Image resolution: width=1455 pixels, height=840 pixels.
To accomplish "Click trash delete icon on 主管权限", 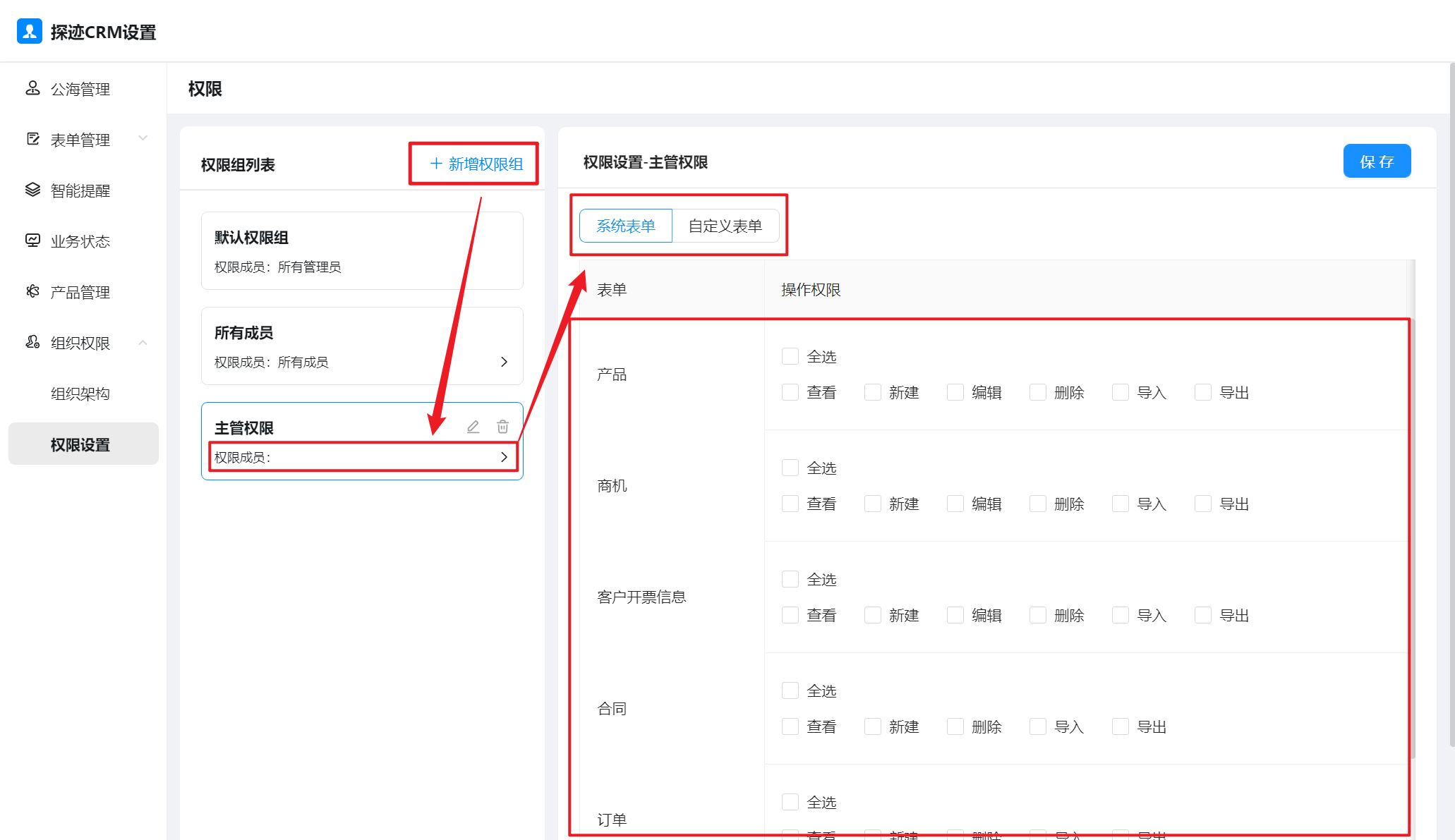I will coord(502,427).
